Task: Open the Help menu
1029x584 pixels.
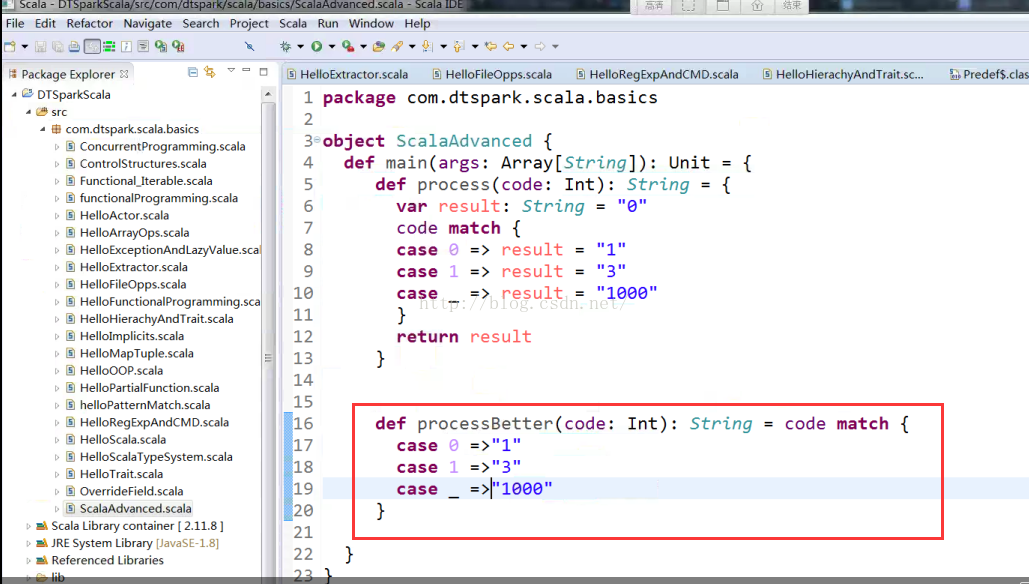Action: [417, 24]
